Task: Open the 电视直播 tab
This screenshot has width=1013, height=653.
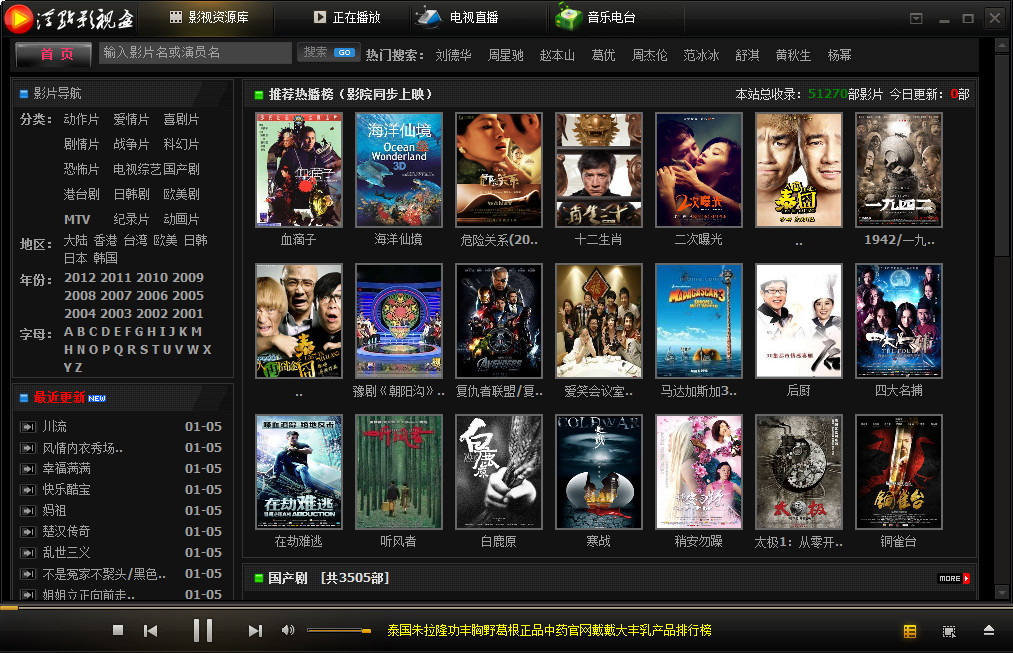Action: pyautogui.click(x=457, y=17)
